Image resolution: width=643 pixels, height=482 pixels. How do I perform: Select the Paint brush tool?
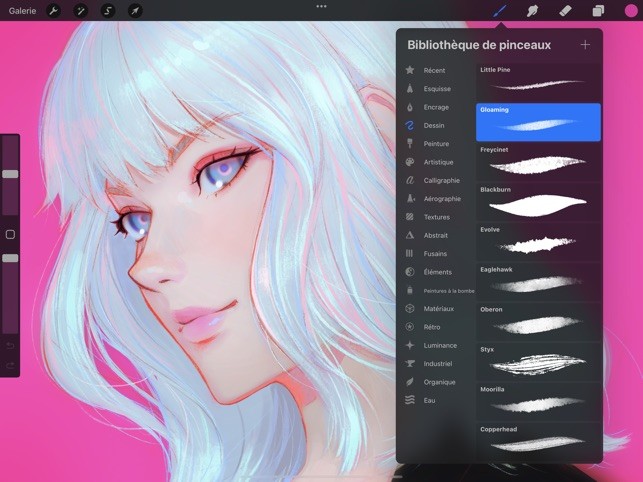[499, 11]
